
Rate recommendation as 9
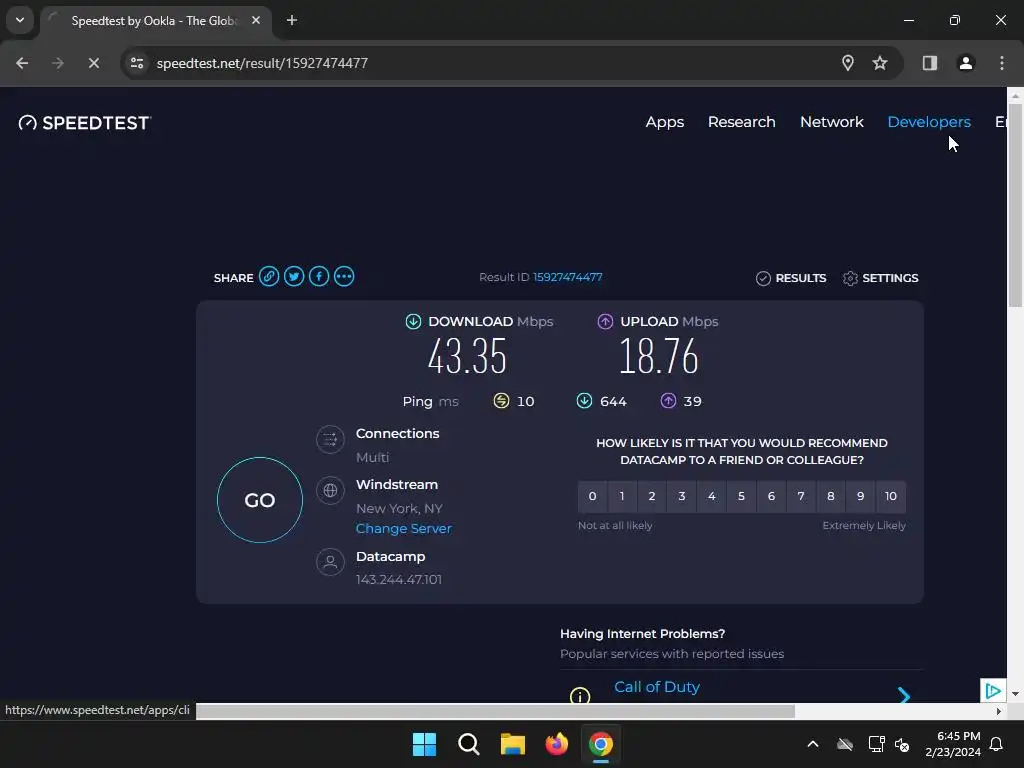(861, 496)
